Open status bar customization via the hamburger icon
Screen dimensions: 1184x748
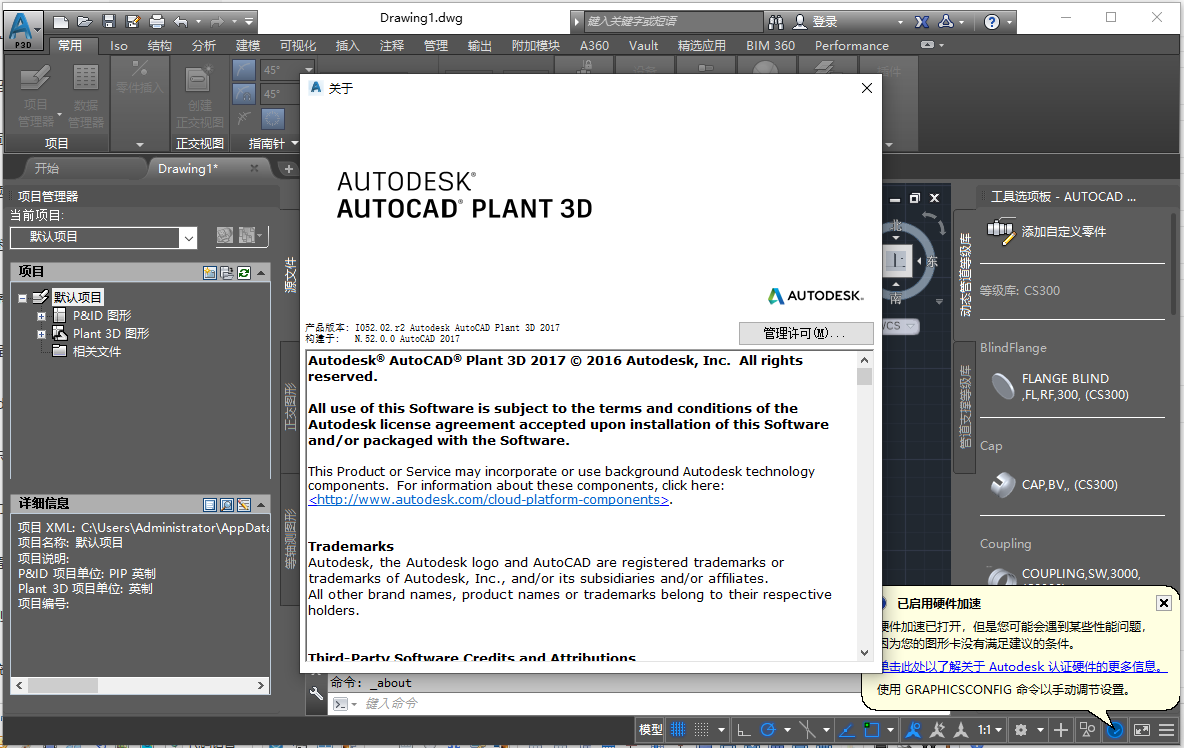[1166, 730]
